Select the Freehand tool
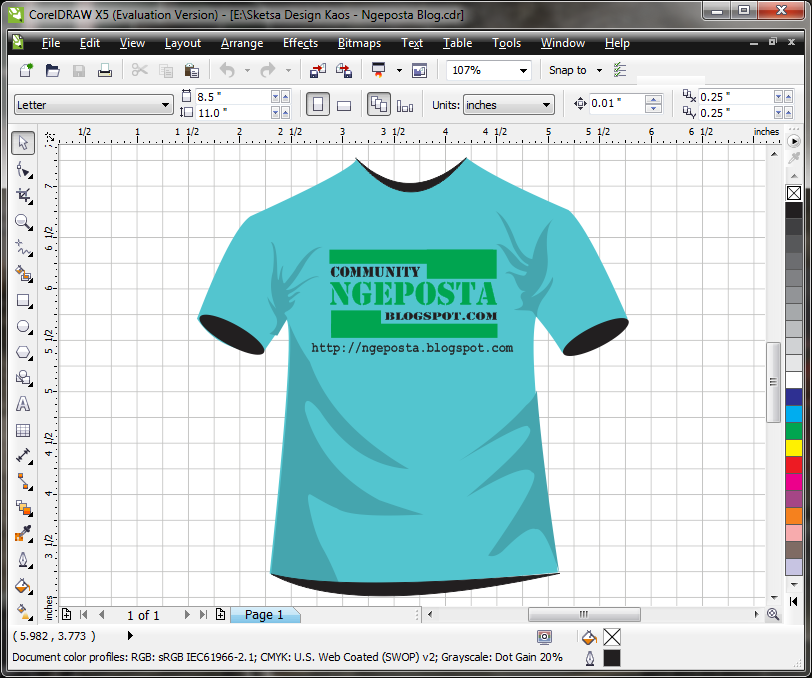812x678 pixels. tap(23, 248)
